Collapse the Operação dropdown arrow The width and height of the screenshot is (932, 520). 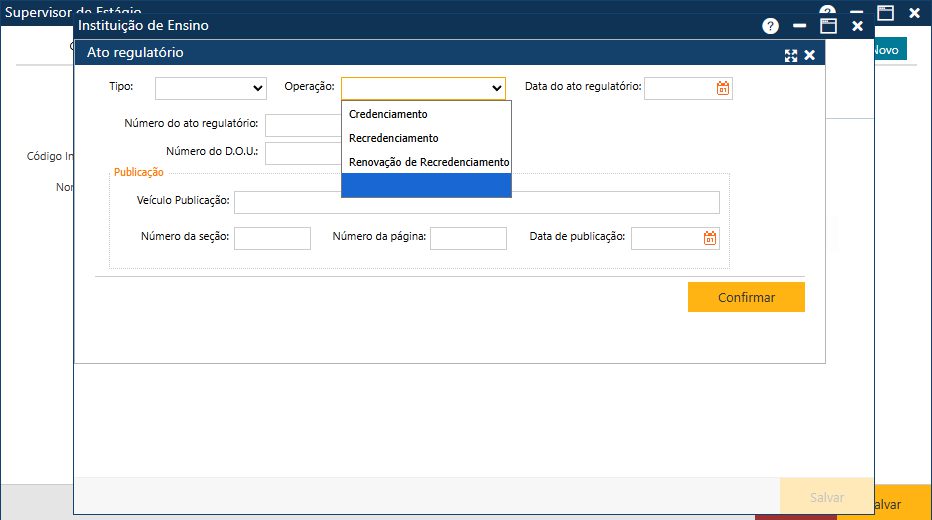(496, 89)
